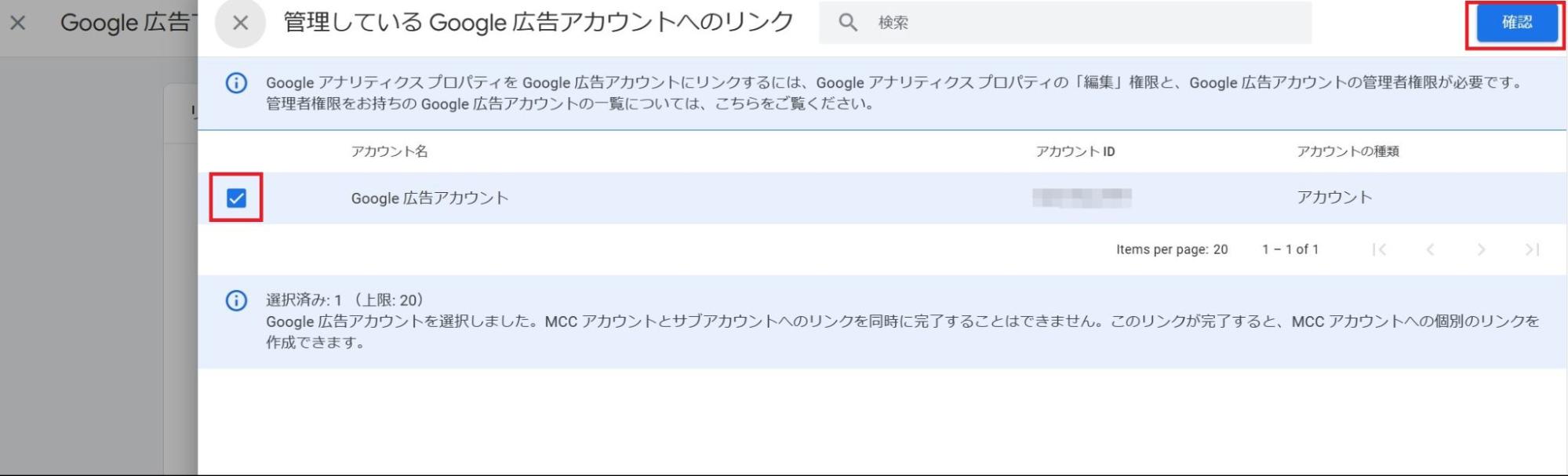Select the Google 広告アカウント table row
This screenshot has width=1568, height=476.
706,198
